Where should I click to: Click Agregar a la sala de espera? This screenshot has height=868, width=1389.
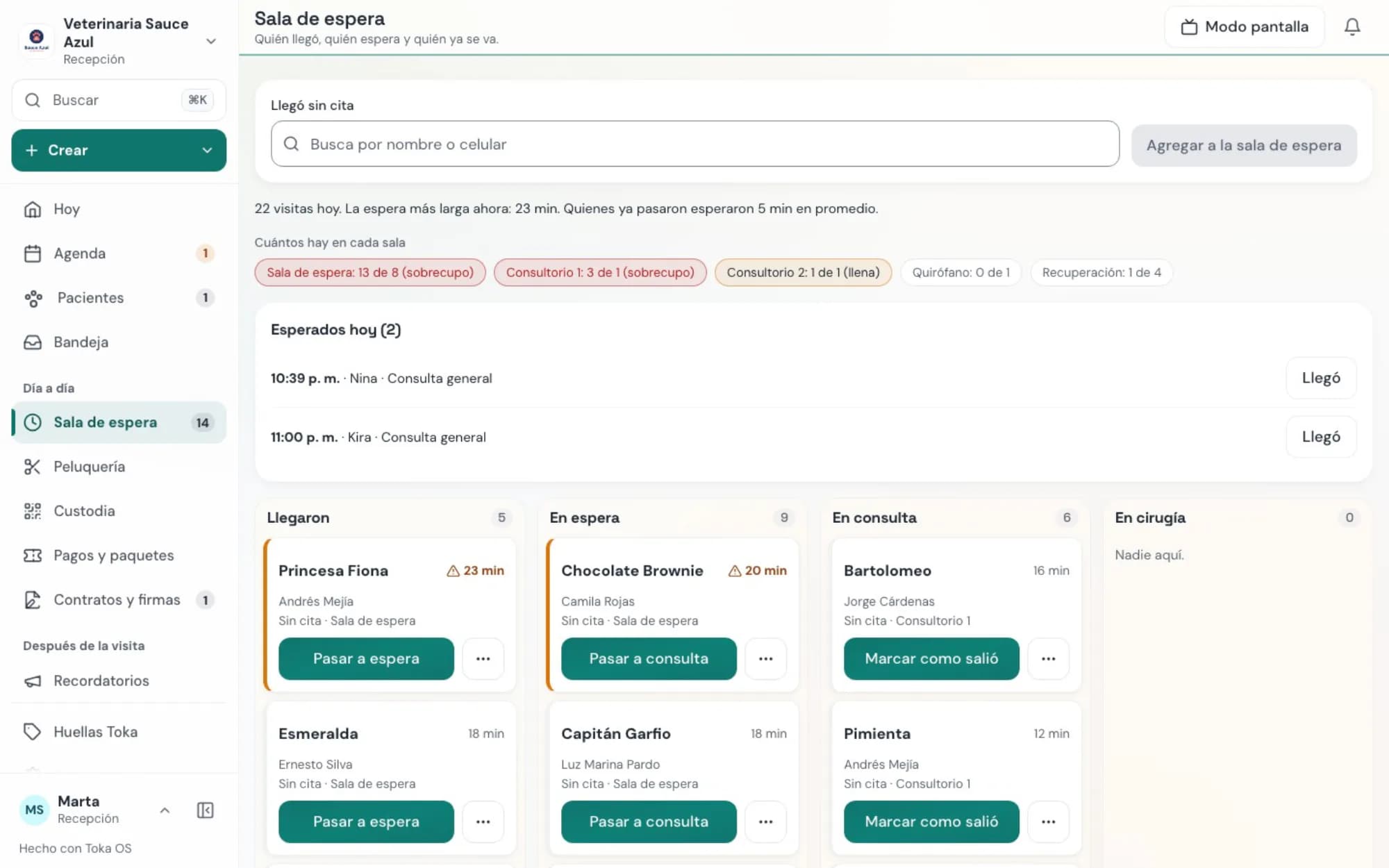[1244, 145]
